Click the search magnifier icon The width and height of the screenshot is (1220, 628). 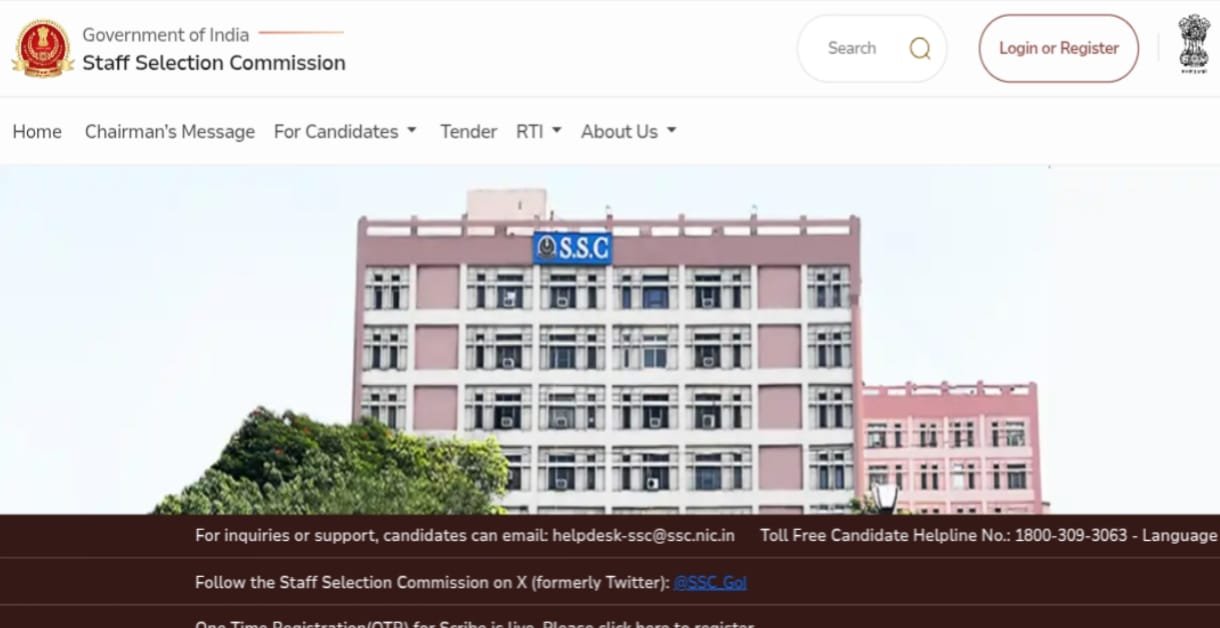[919, 48]
